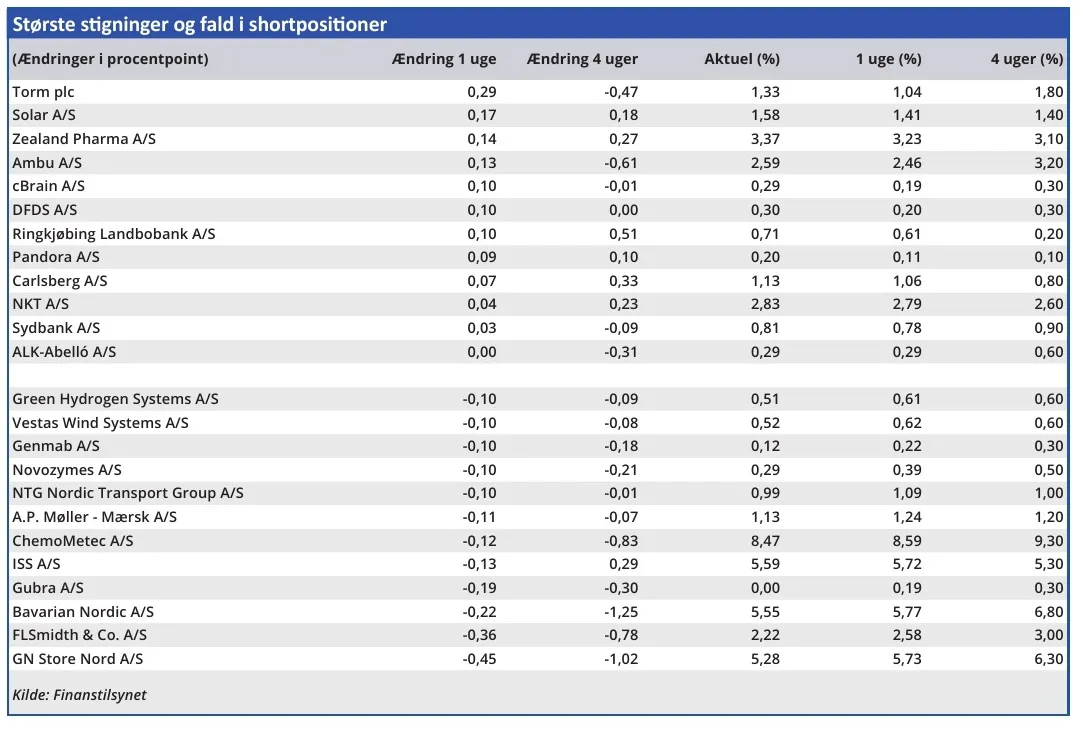Select the Ringkjøbing Landbobank A/S row label
Viewport: 1083px width, 730px height.
click(114, 234)
